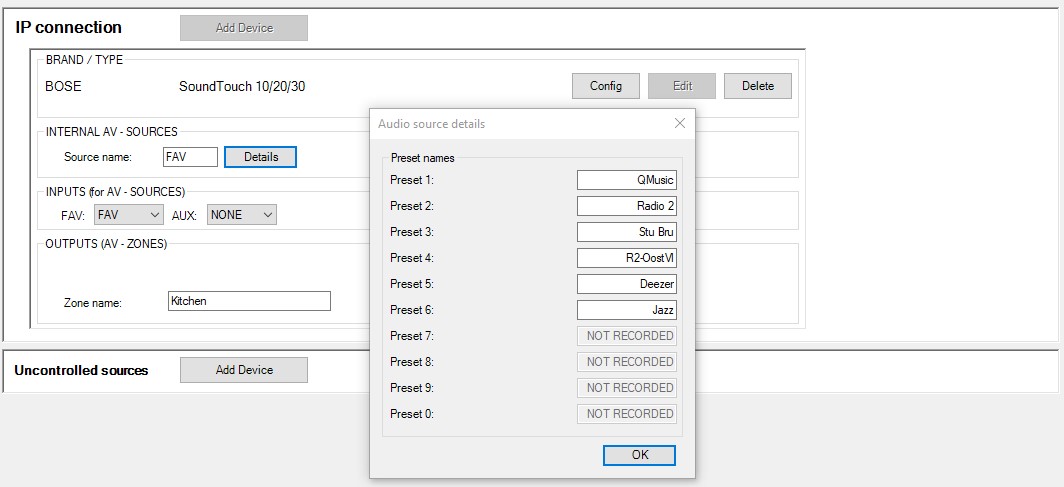The width and height of the screenshot is (1064, 487).
Task: Click the Preset 3 Stu Bru field
Action: pos(626,232)
